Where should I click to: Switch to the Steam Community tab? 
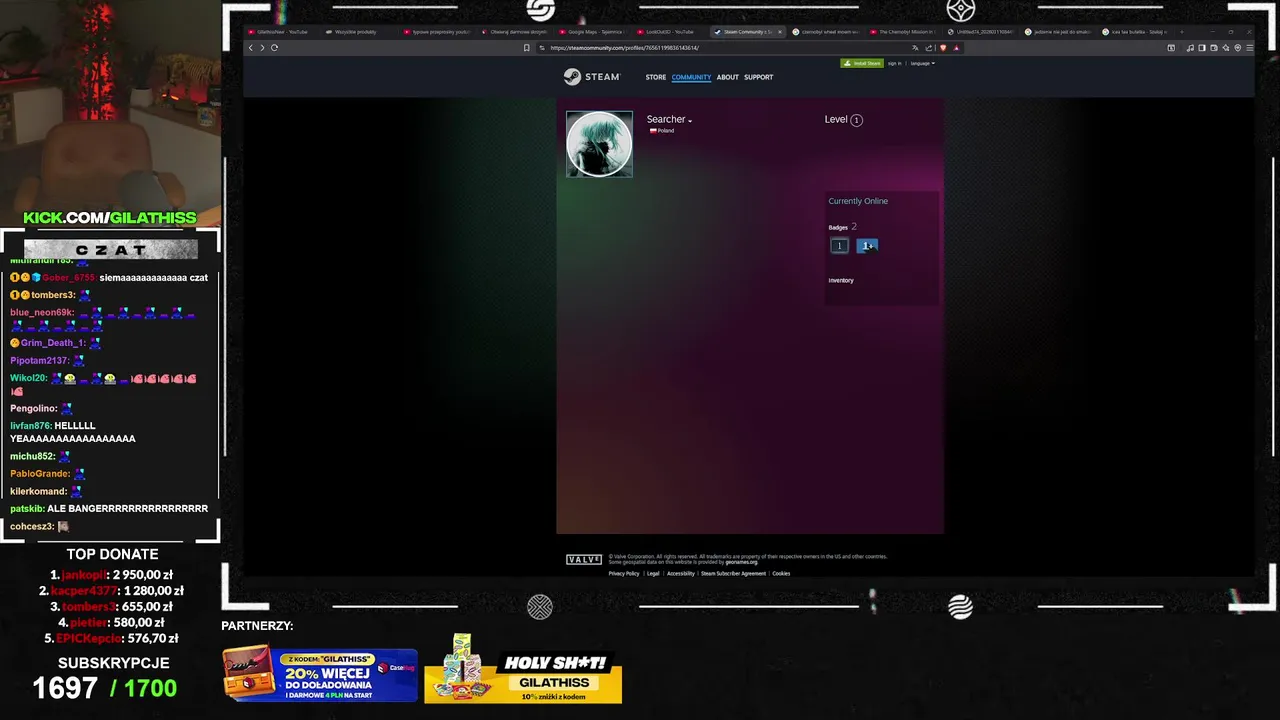(x=746, y=32)
